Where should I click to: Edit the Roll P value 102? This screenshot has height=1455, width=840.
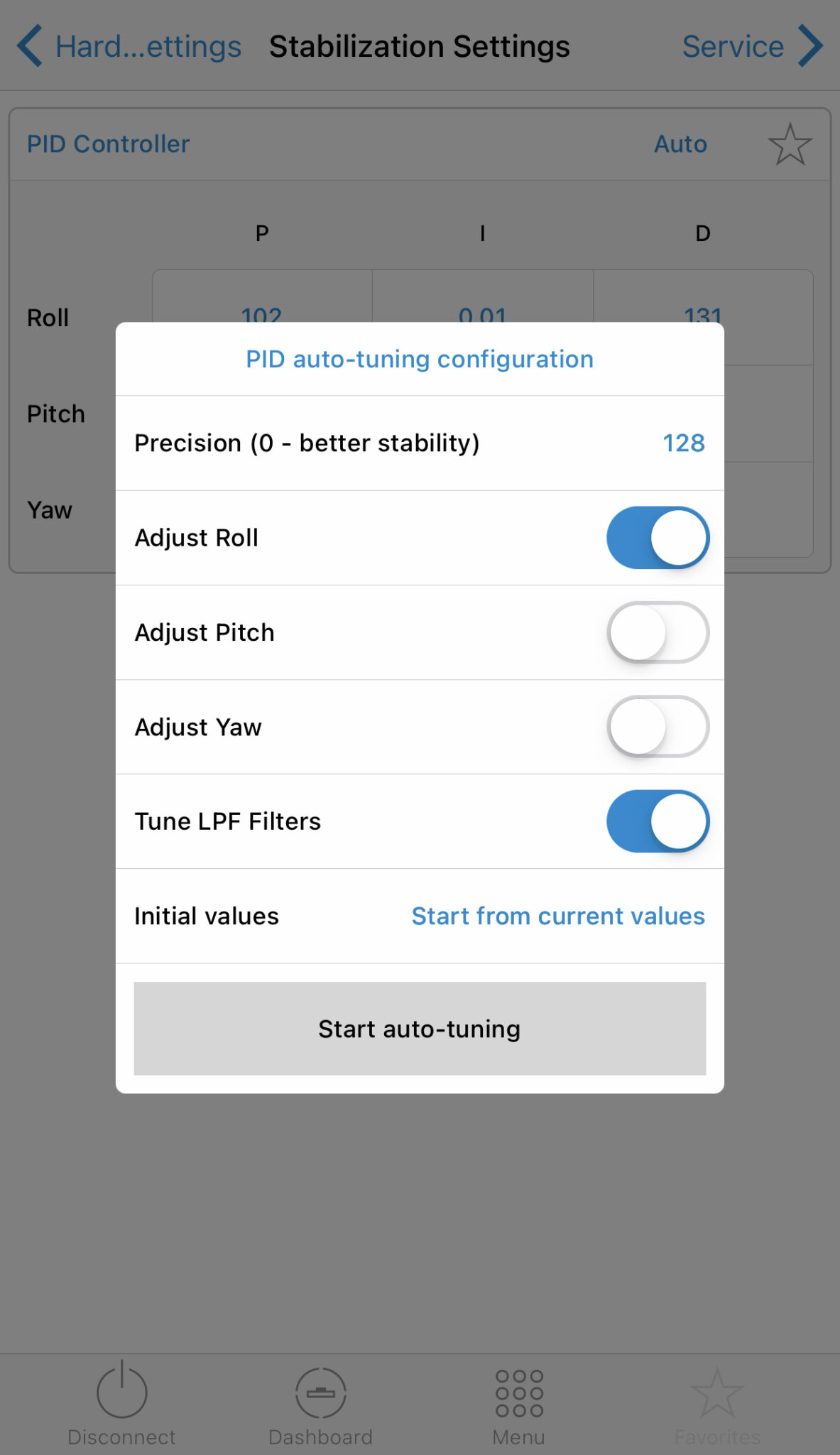[x=262, y=315]
